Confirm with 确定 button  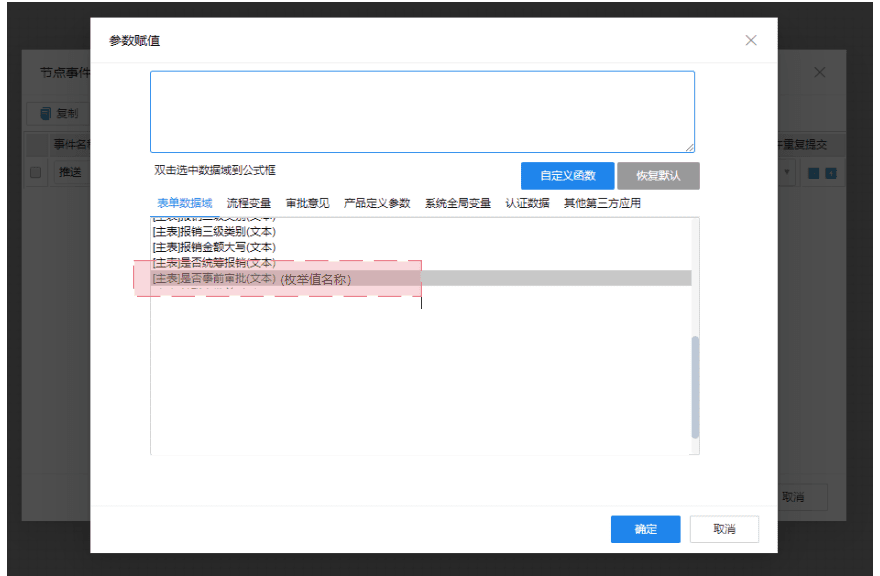tap(645, 529)
